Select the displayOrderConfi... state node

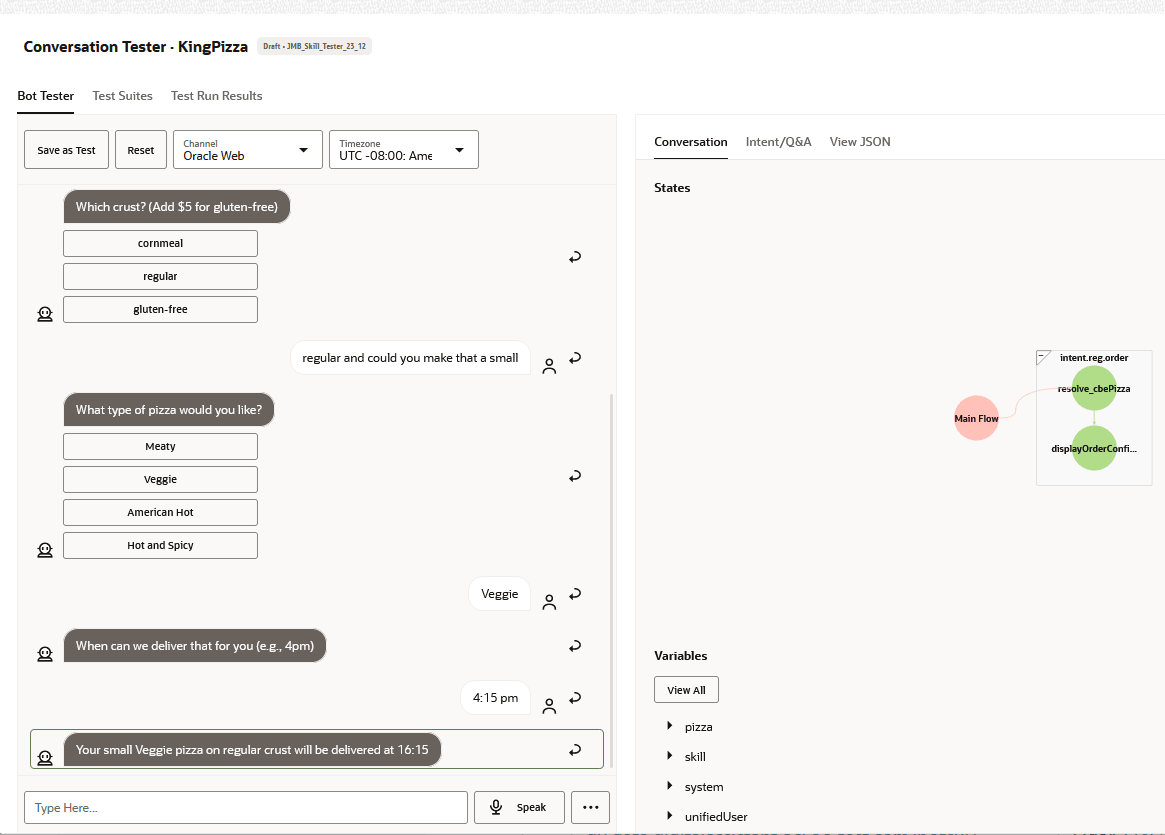(1094, 448)
